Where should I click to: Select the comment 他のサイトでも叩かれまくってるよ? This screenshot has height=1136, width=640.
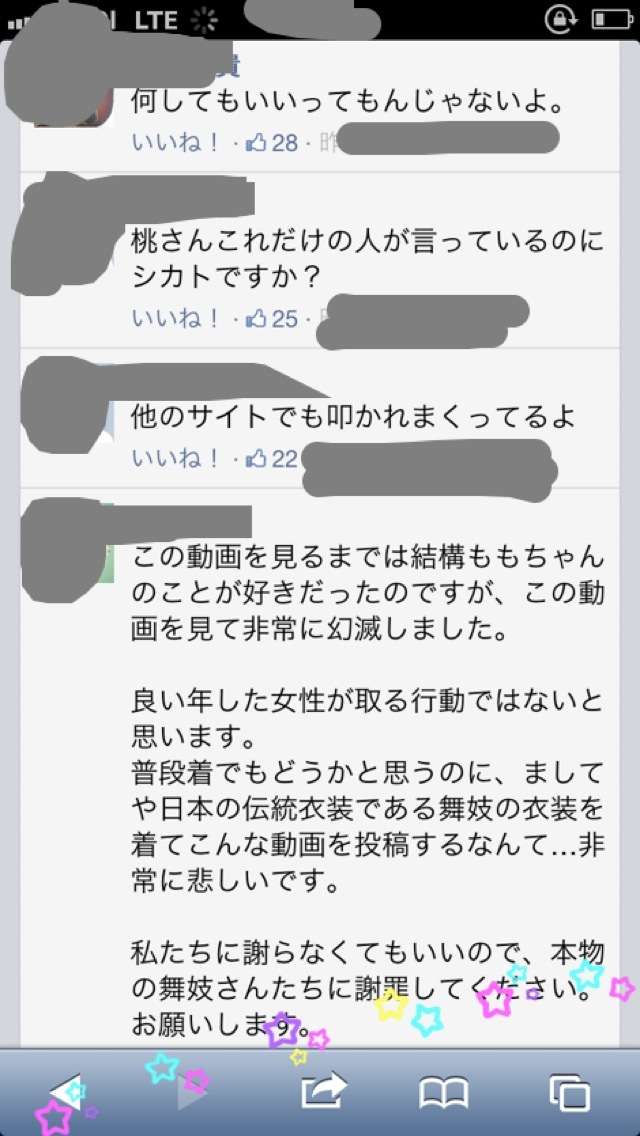353,417
